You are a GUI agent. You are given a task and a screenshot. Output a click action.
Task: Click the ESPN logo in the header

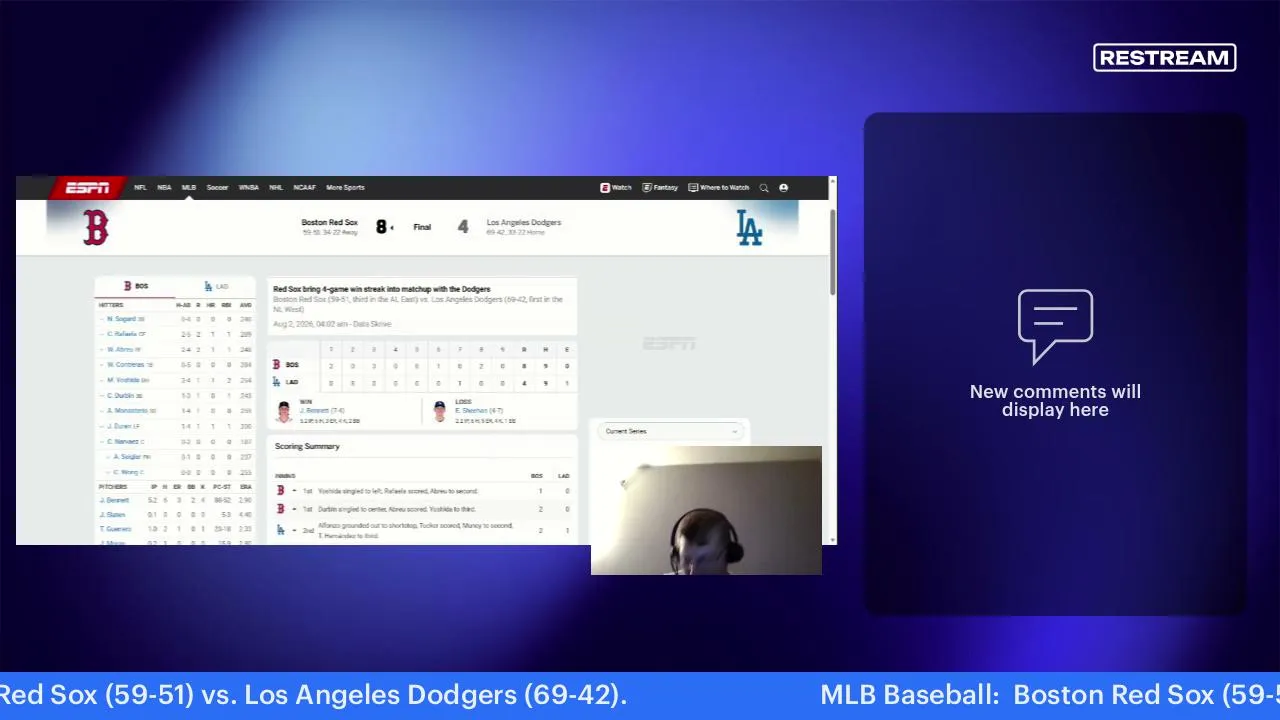87,188
